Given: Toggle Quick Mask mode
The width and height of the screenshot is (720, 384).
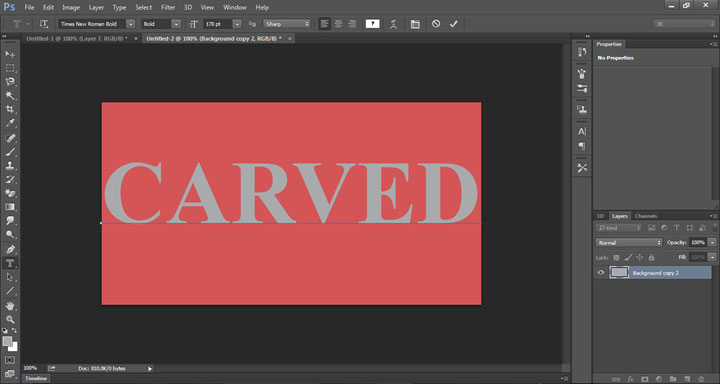Looking at the screenshot, I should click(x=10, y=360).
